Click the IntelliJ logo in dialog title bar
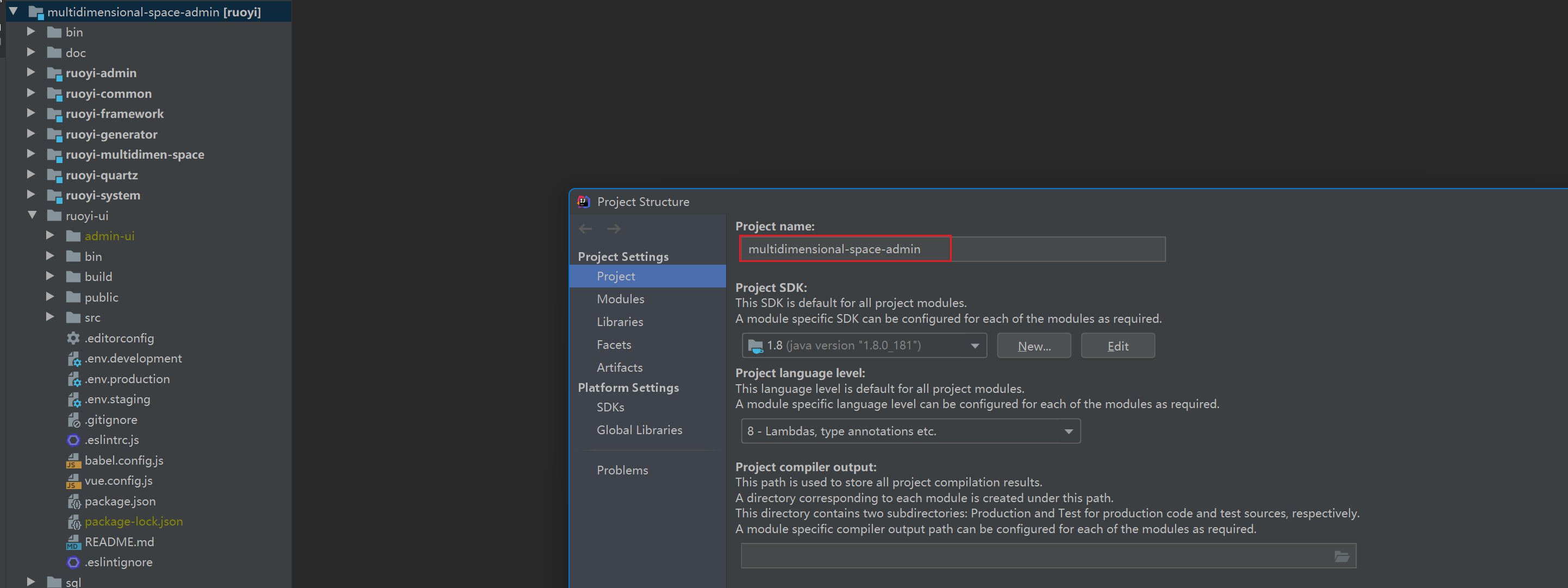1568x588 pixels. click(583, 202)
